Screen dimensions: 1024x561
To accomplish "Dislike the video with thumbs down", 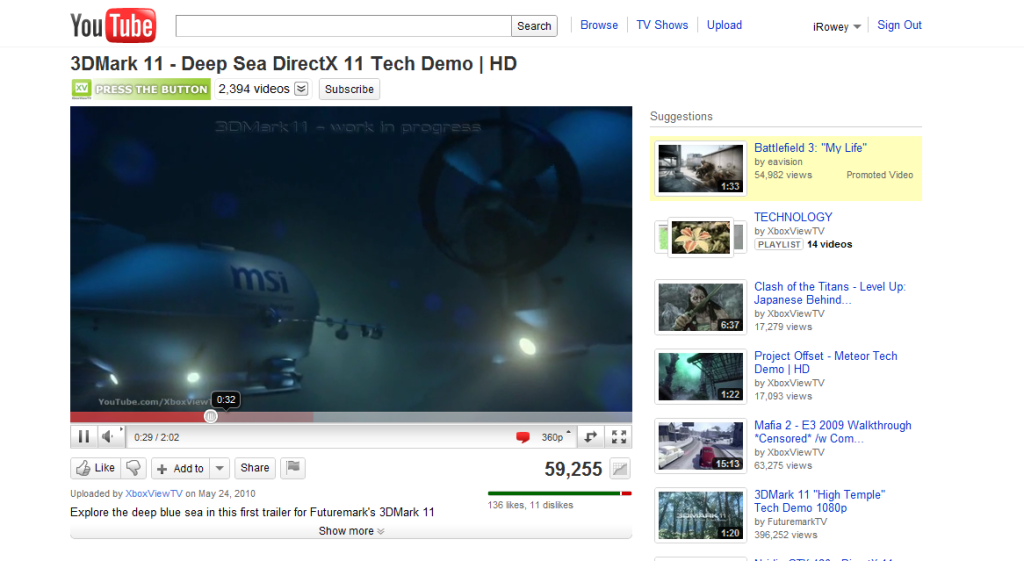I will coord(134,468).
